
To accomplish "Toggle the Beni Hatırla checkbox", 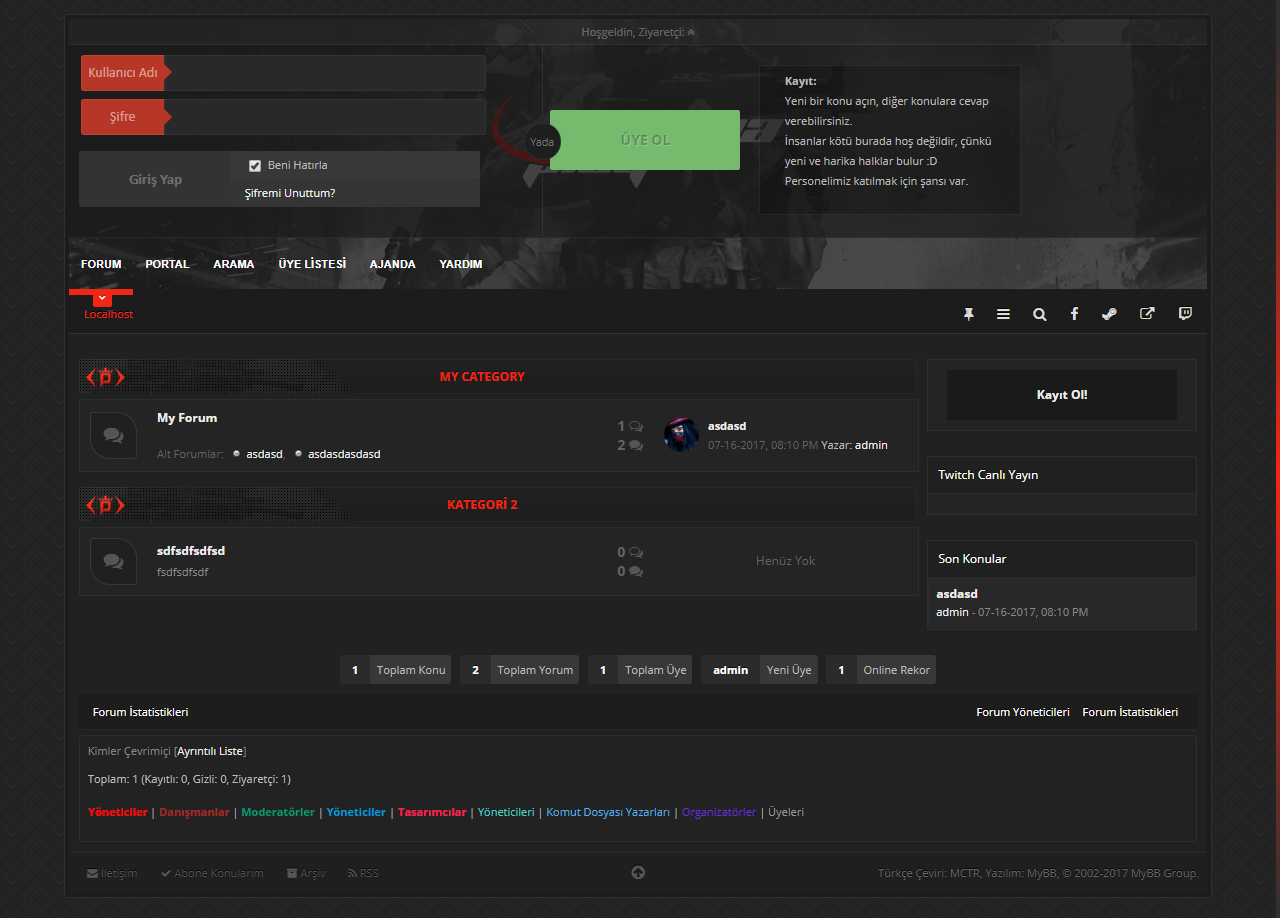I will (255, 166).
